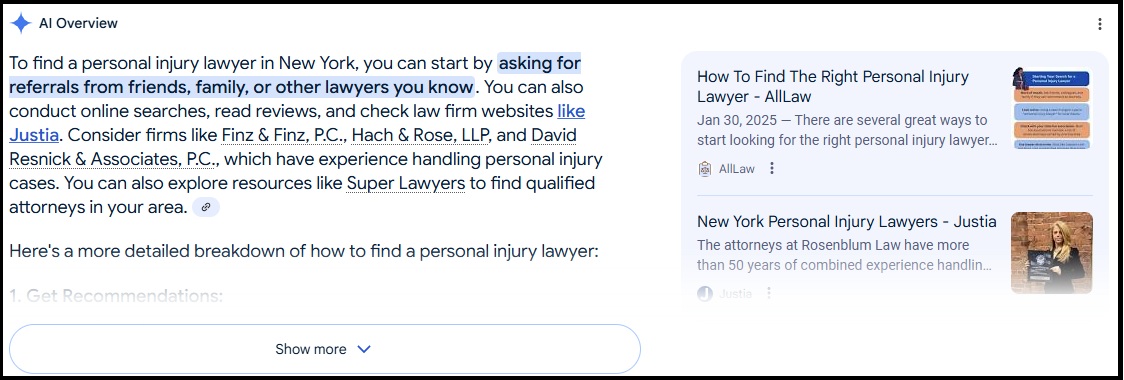The height and width of the screenshot is (380, 1124).
Task: Click the Finz & Finz, P.C. link
Action: point(285,135)
